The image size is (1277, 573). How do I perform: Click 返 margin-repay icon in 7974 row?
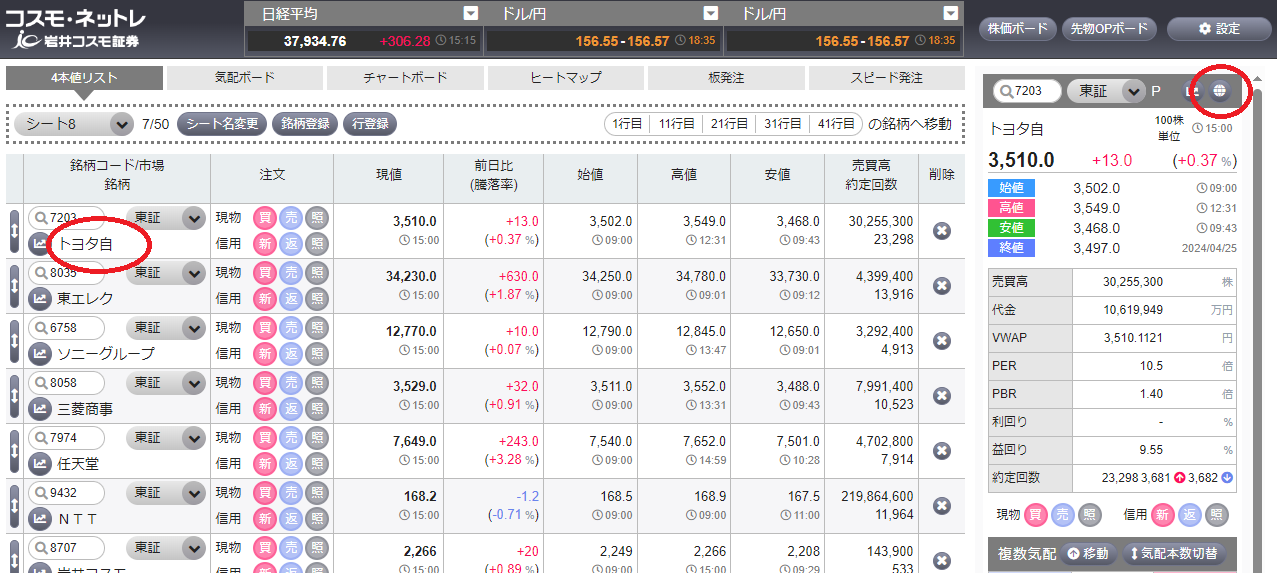point(291,463)
